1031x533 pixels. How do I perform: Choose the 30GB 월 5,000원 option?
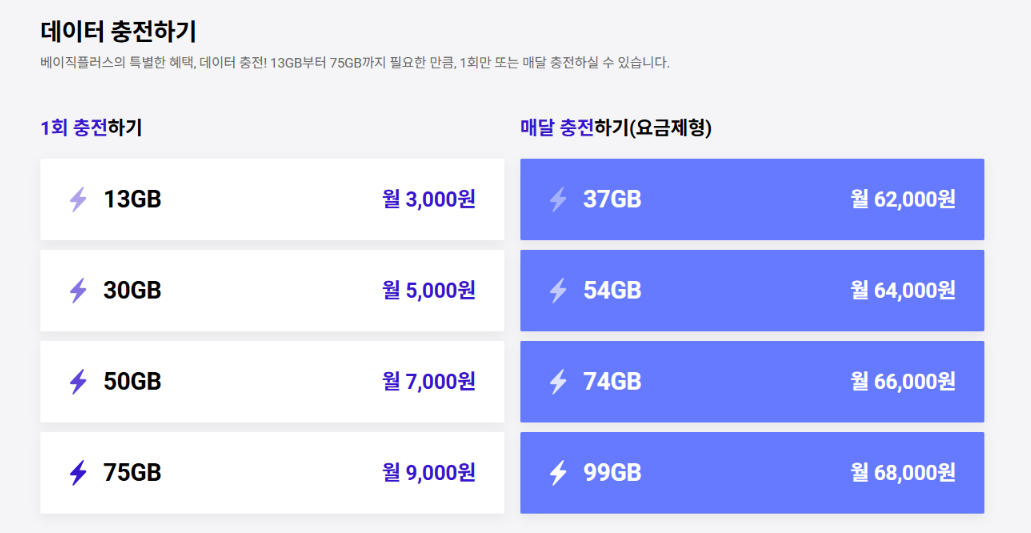click(x=272, y=290)
